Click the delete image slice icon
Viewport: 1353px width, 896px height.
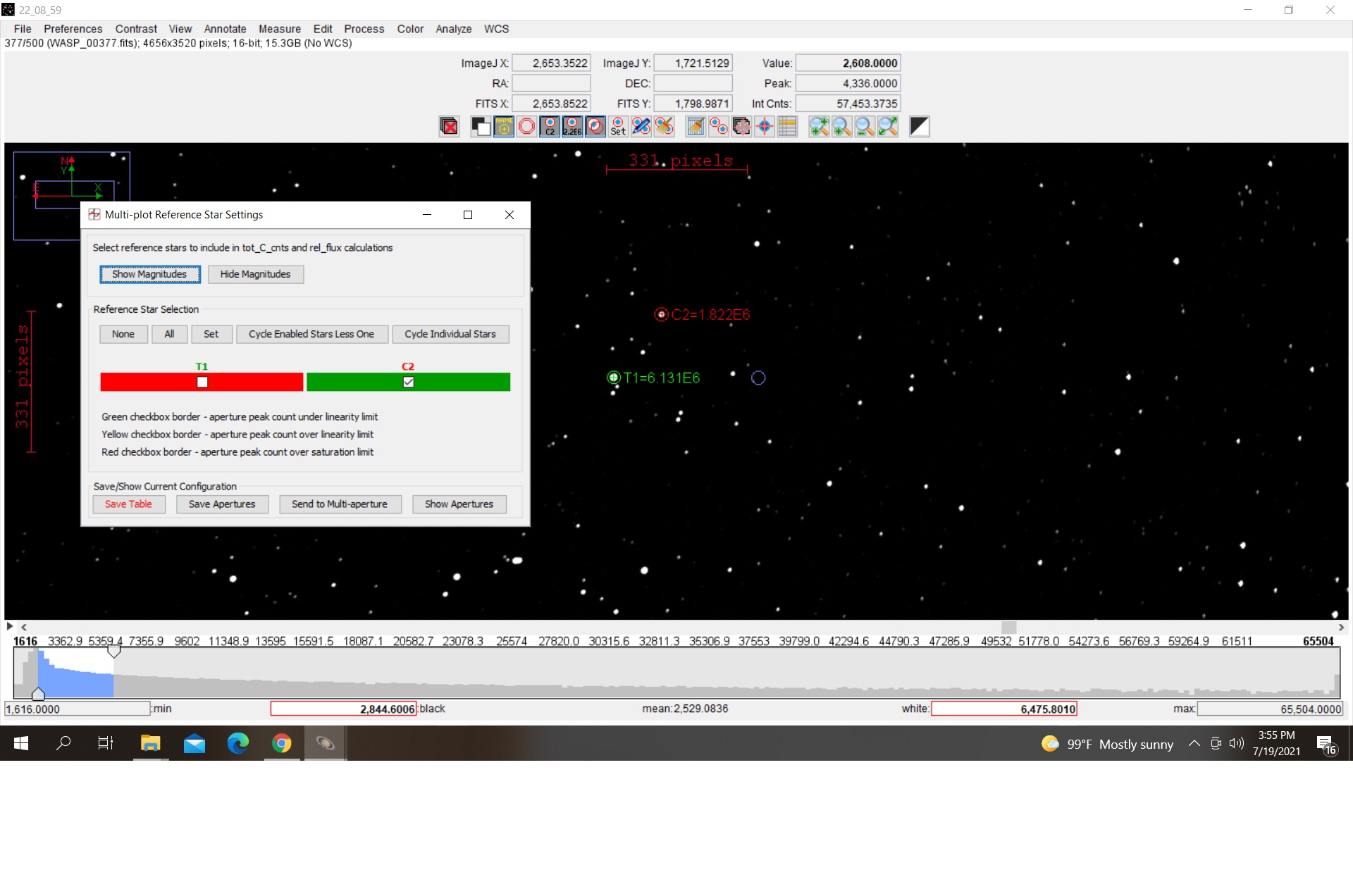[x=449, y=127]
